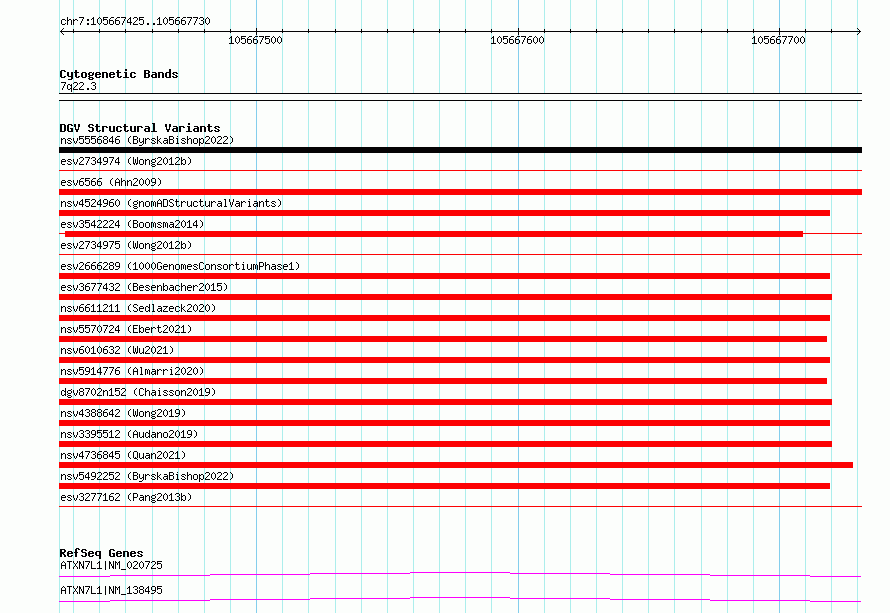890x613 pixels.
Task: Click the 105667700 ruler position
Action: 778,40
